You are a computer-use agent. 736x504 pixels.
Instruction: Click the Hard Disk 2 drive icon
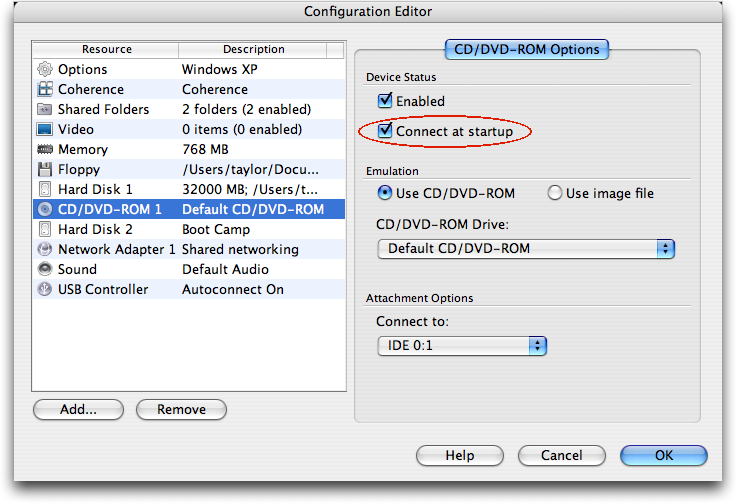tap(45, 229)
